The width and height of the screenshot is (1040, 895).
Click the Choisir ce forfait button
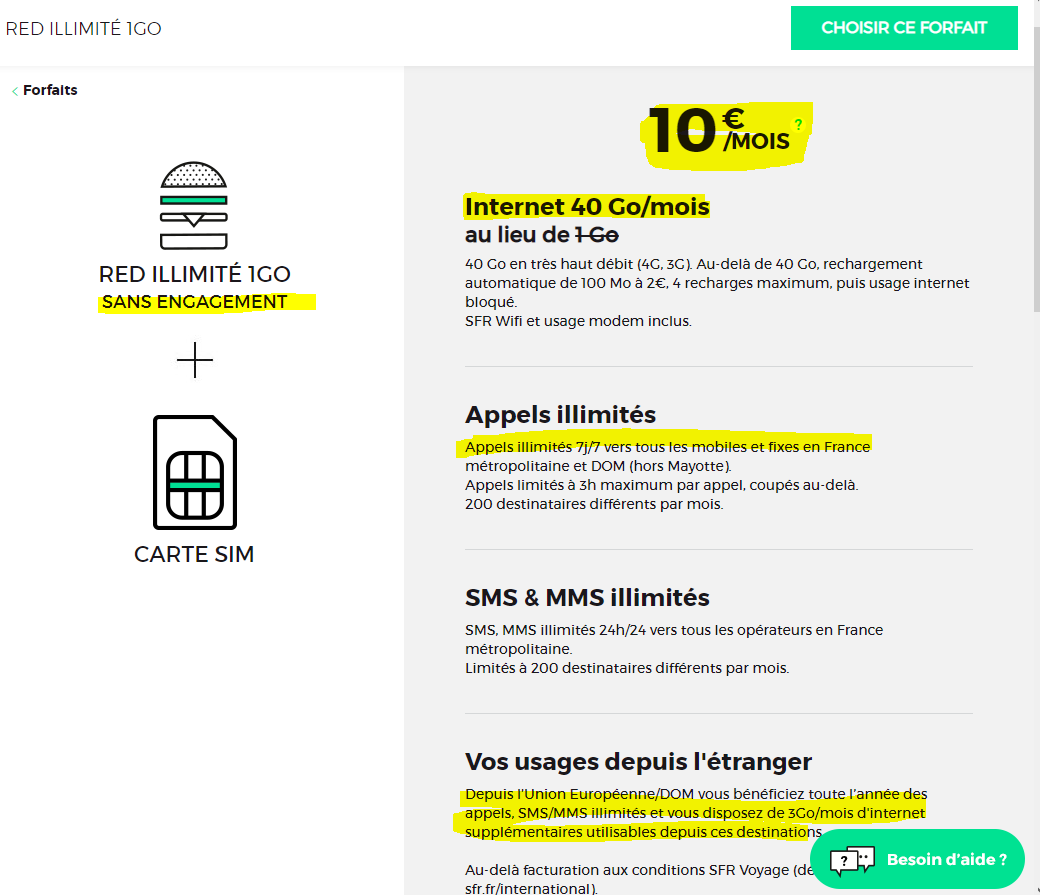[904, 28]
